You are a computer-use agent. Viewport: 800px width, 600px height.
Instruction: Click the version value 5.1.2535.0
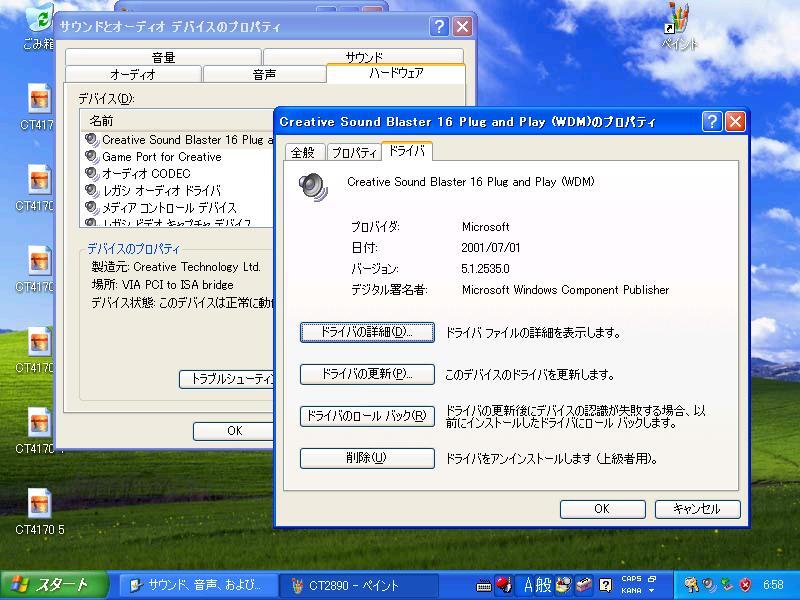[x=485, y=269]
